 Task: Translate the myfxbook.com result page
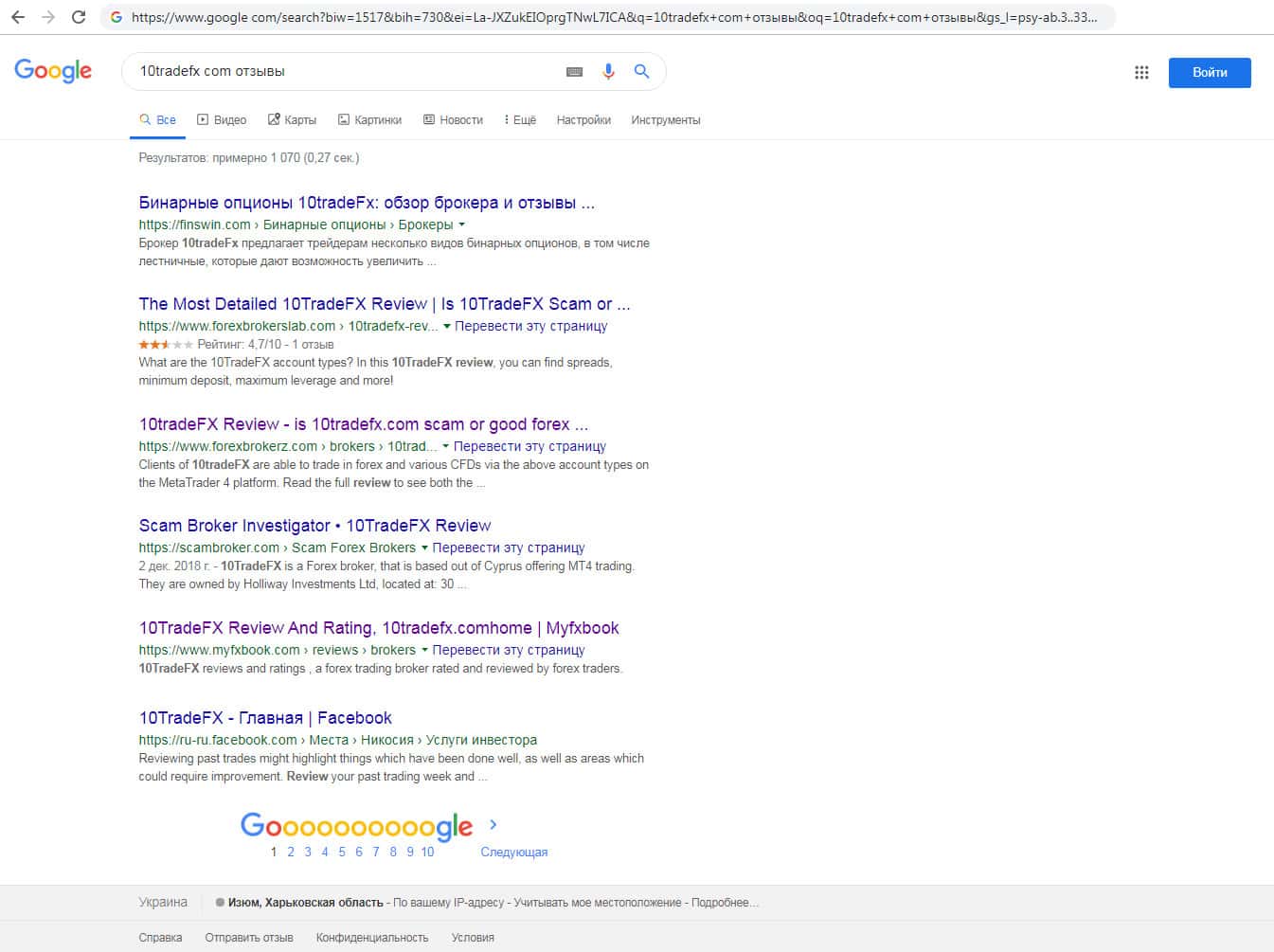click(x=509, y=650)
